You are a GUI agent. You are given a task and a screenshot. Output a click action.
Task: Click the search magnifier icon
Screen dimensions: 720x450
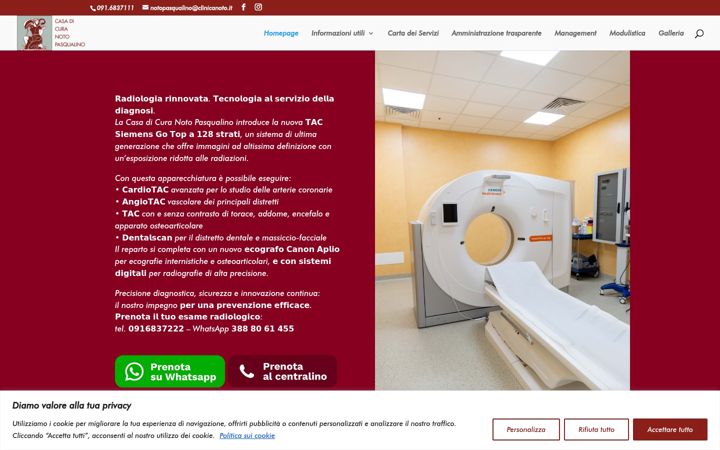pos(699,33)
